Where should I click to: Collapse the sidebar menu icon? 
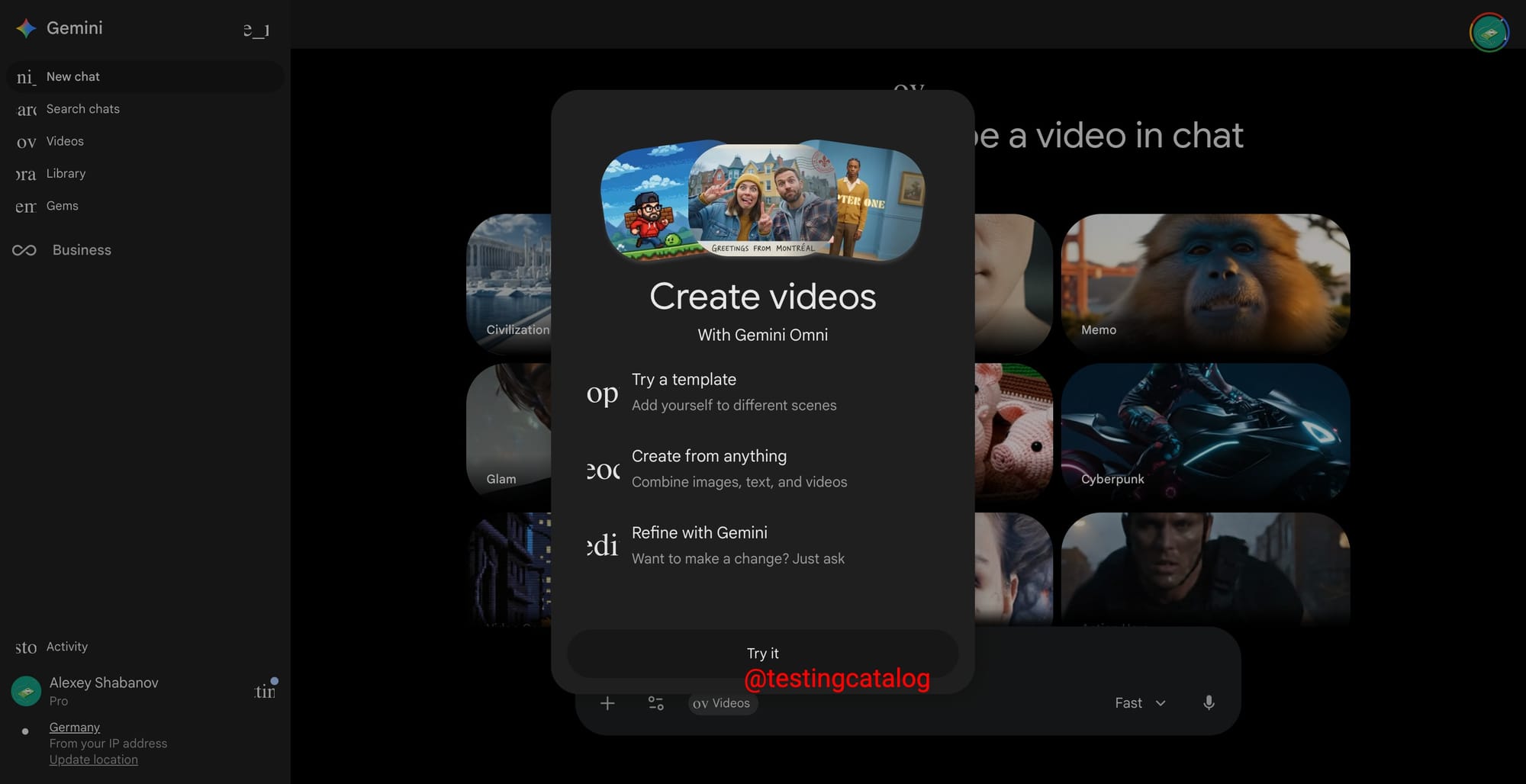pos(256,30)
